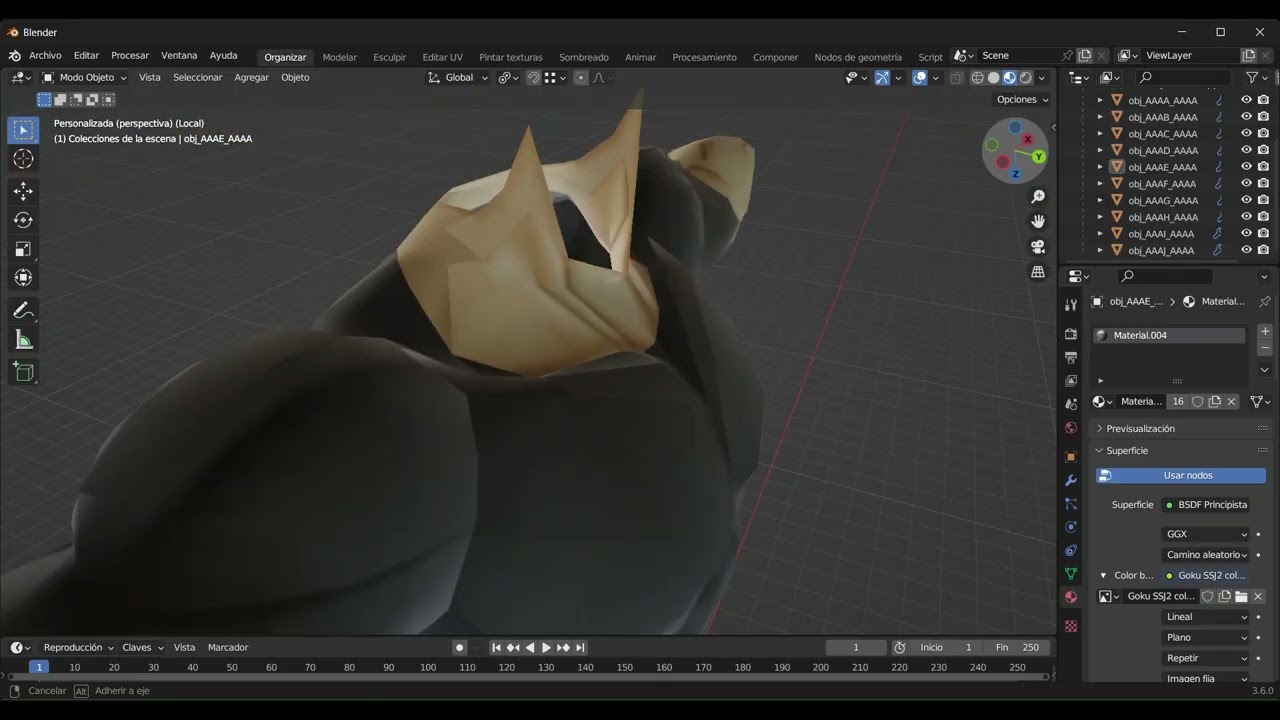Activate the 3D Cursor tool
1280x720 pixels.
[24, 159]
